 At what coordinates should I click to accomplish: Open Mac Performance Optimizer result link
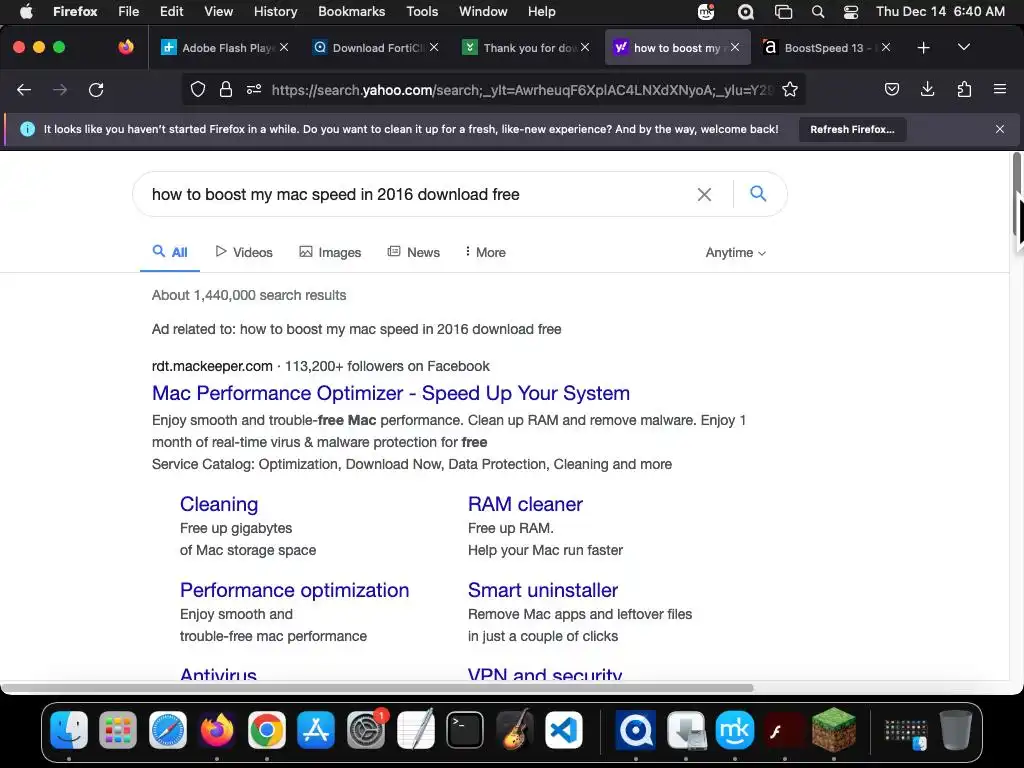coord(391,393)
